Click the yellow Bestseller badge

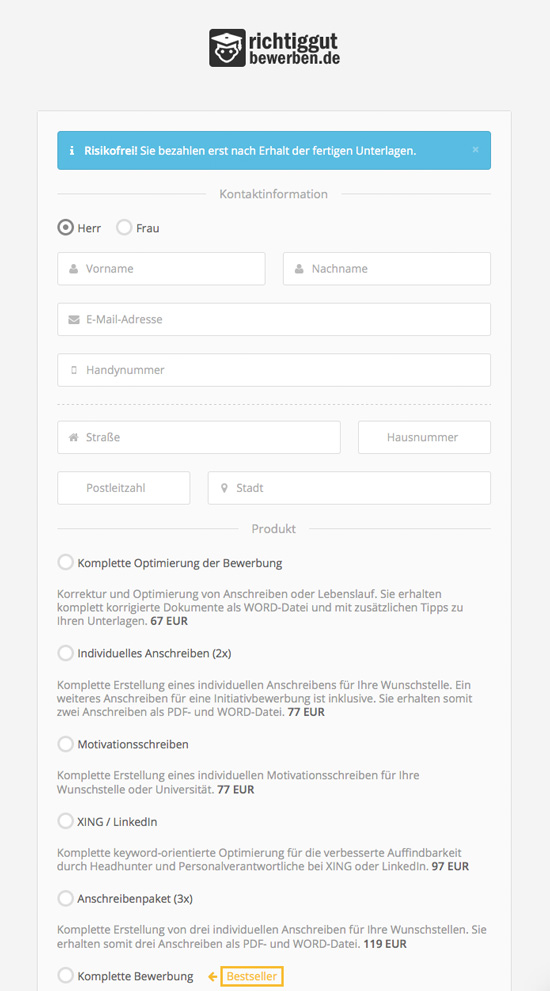pos(252,976)
